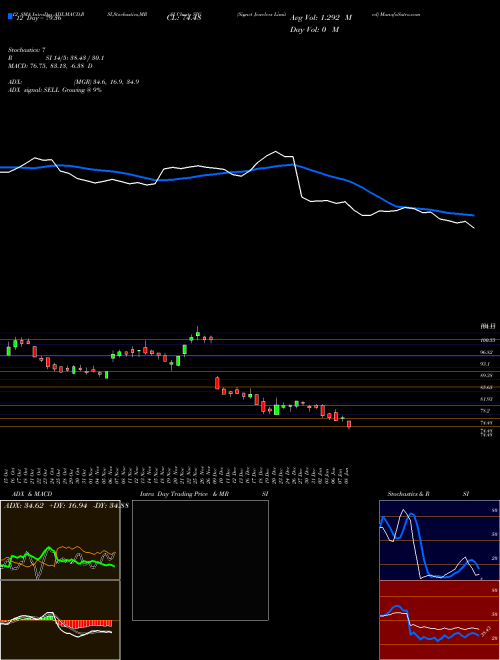This screenshot has width=500, height=660.
Task: Click the 93.1 price axis label
Action: [x=487, y=364]
